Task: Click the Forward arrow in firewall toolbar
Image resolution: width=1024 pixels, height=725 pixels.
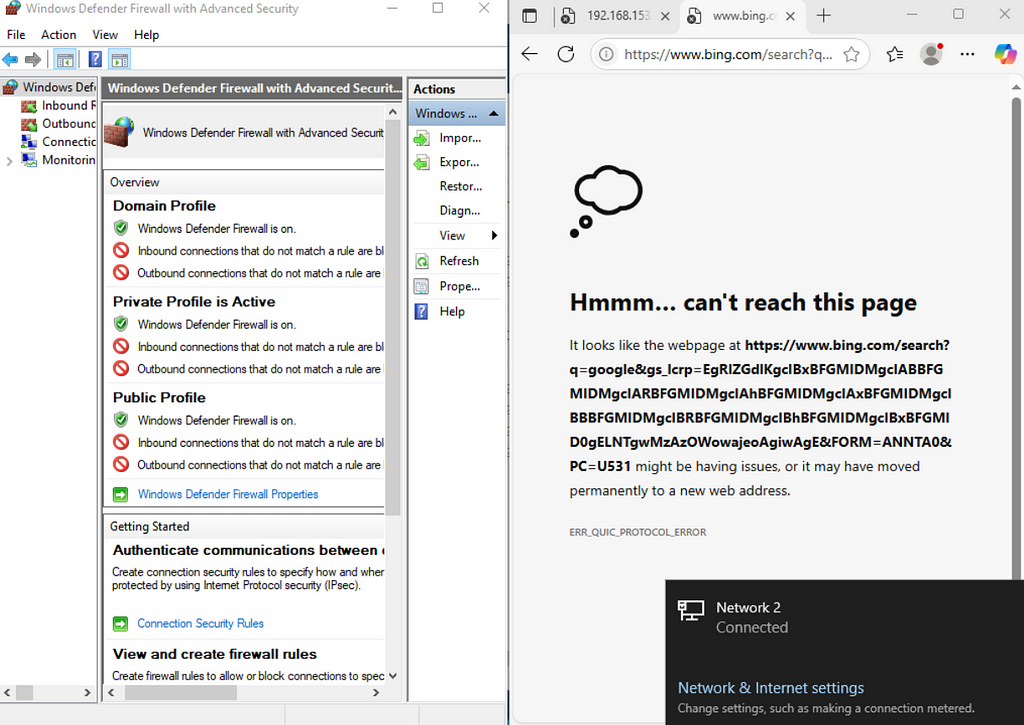Action: point(33,60)
